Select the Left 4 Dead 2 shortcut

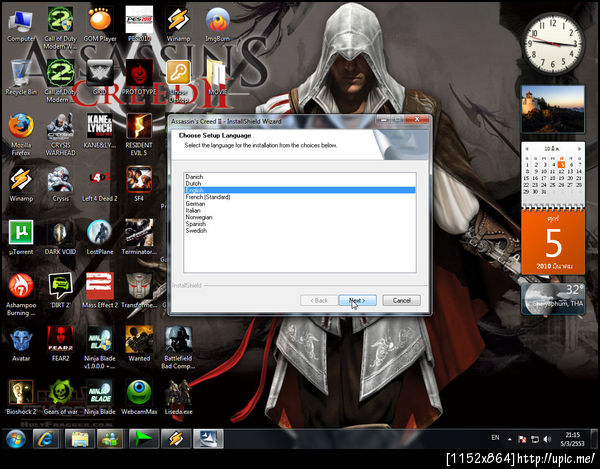click(100, 184)
